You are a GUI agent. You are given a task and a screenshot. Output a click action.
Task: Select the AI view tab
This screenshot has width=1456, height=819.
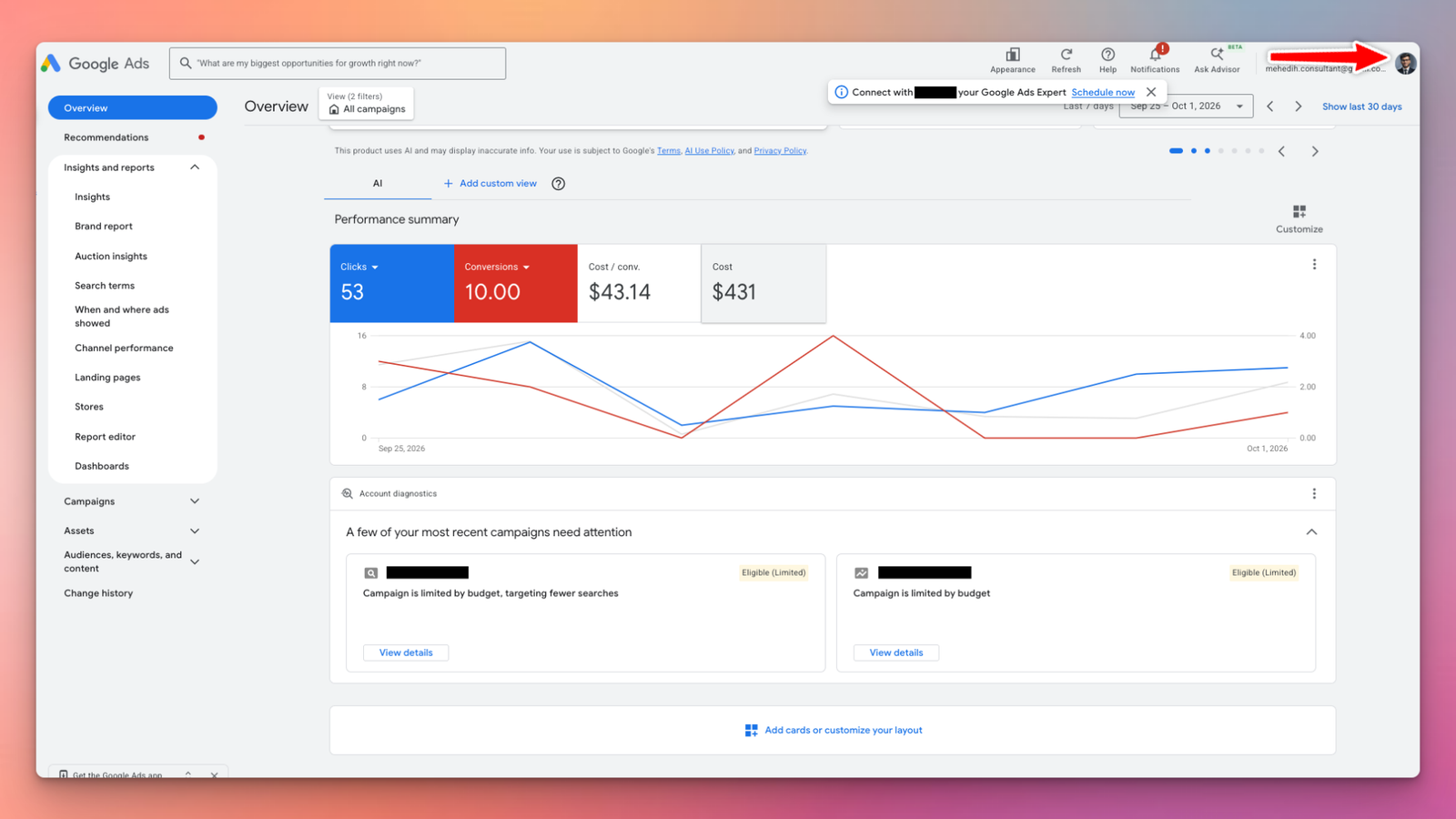point(378,184)
